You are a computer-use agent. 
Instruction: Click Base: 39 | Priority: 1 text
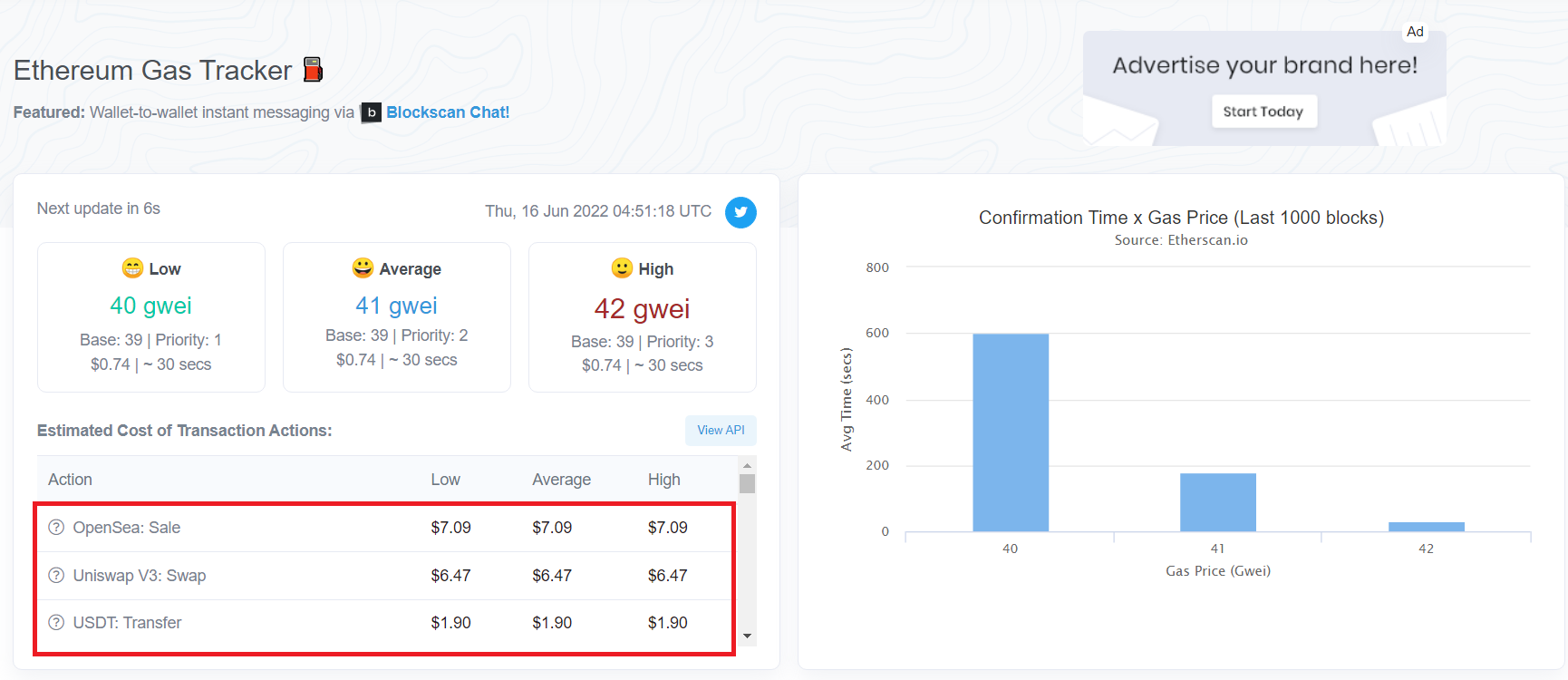[150, 340]
